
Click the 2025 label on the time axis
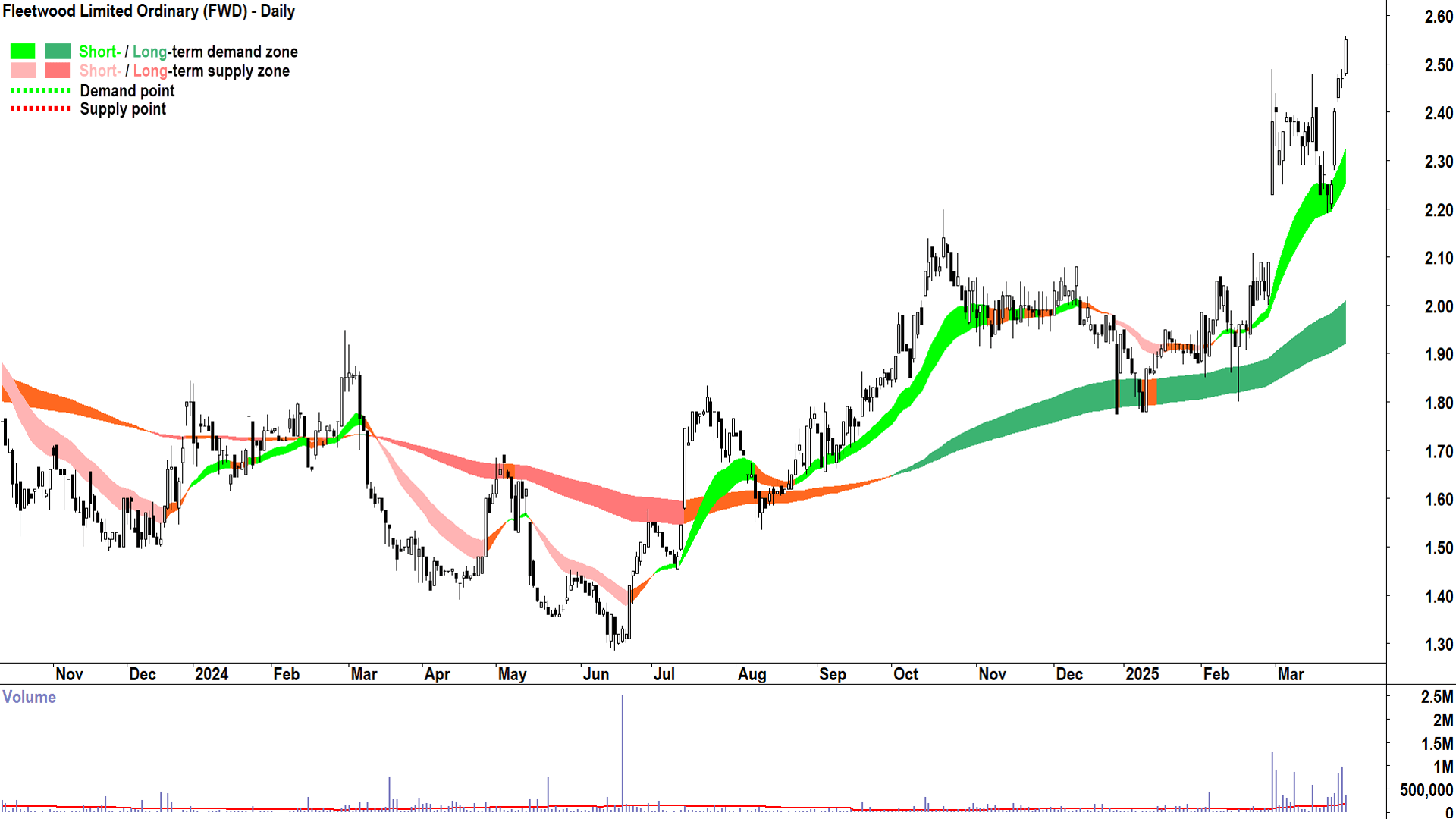pyautogui.click(x=1142, y=674)
